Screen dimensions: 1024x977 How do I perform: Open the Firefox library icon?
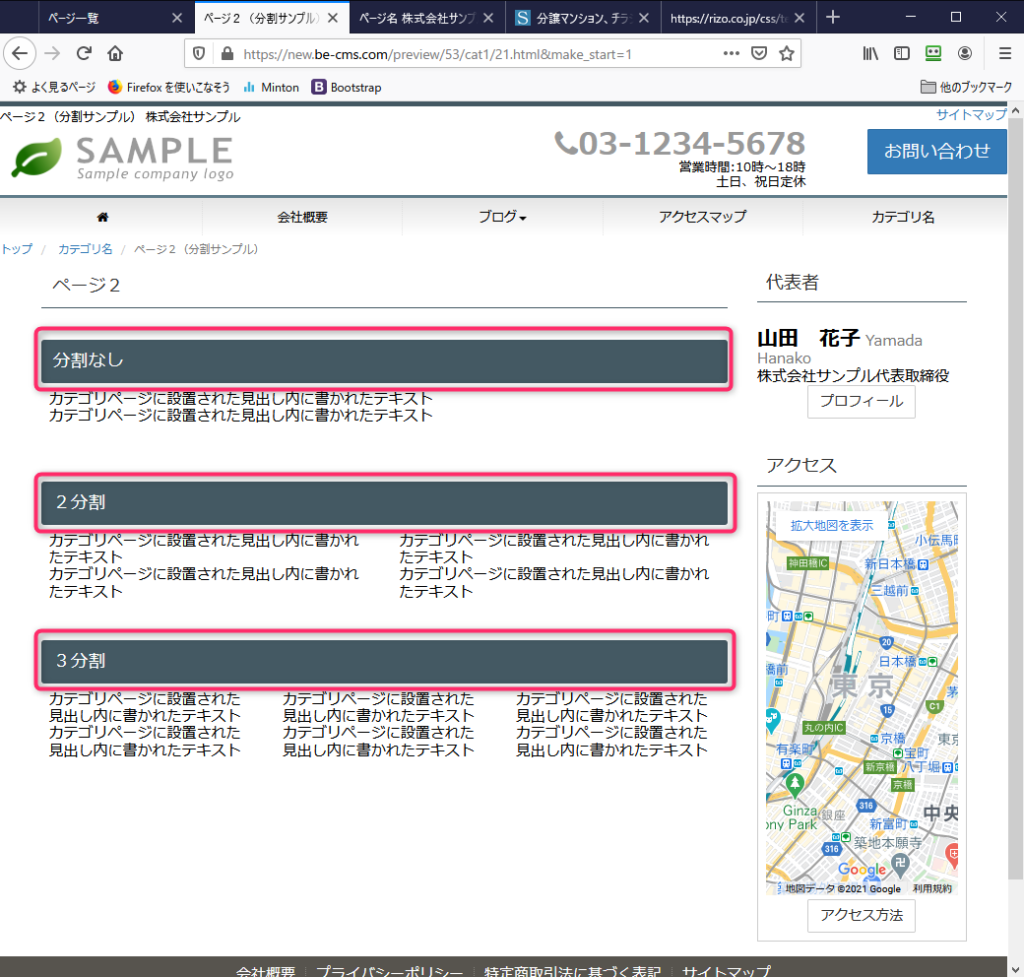point(870,54)
